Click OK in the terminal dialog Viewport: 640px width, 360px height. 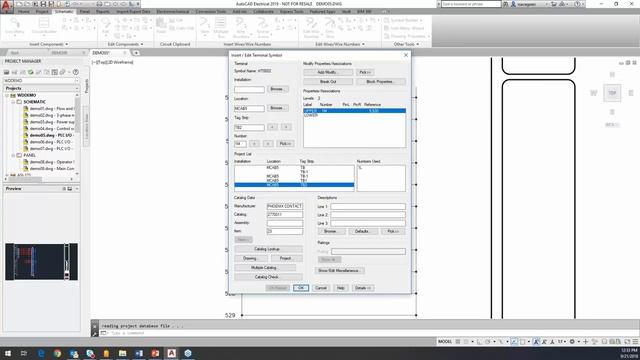(x=301, y=288)
